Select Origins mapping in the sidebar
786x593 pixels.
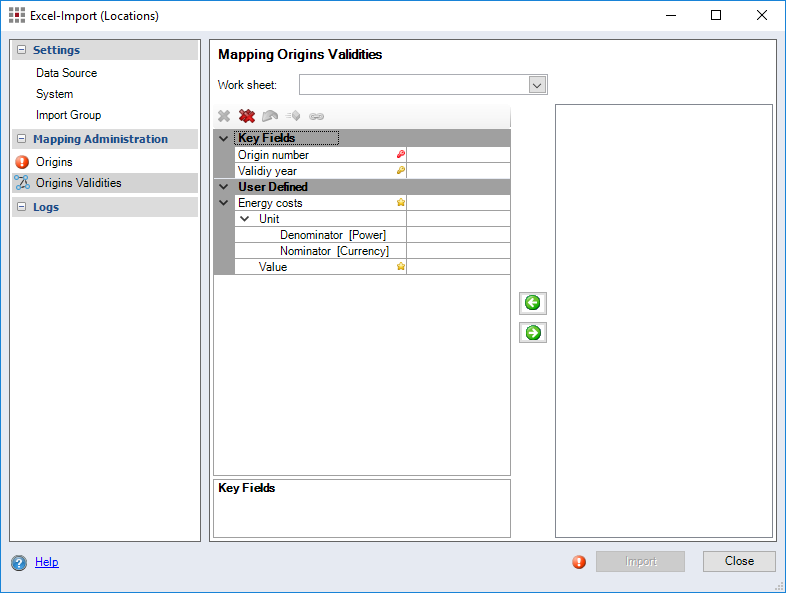[54, 162]
